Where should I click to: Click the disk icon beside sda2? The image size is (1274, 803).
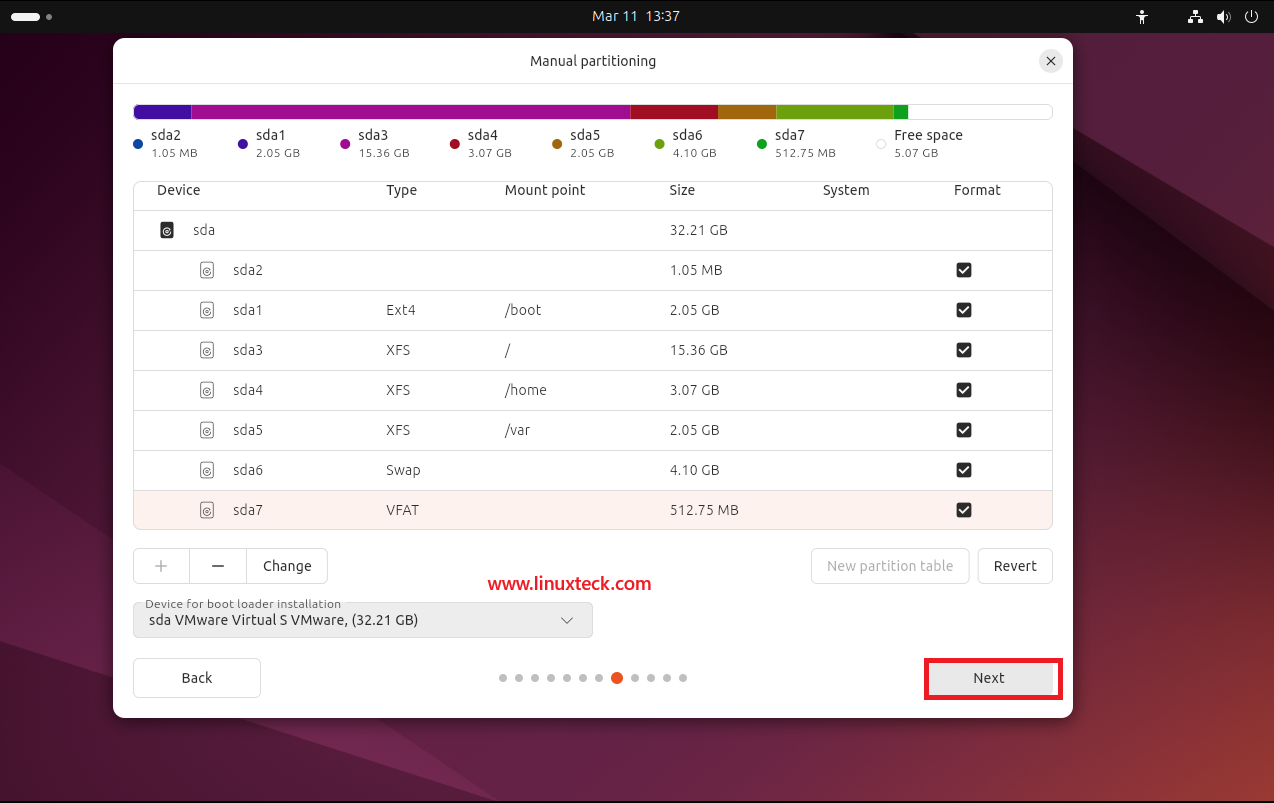coord(207,270)
